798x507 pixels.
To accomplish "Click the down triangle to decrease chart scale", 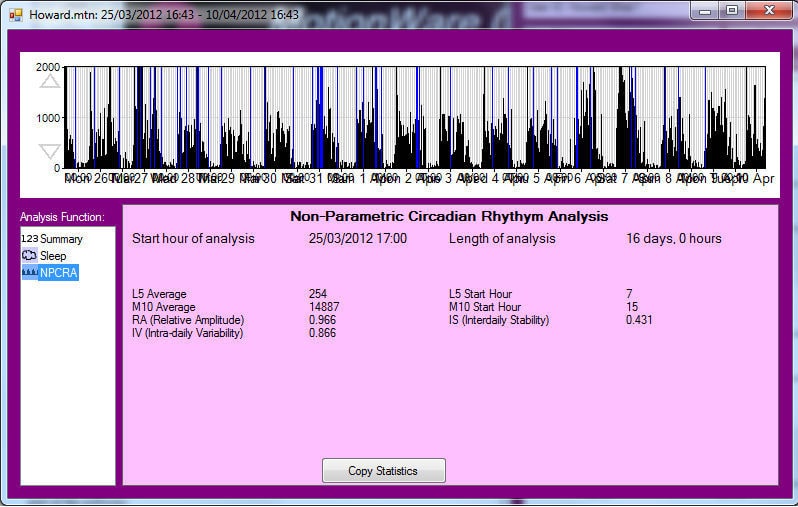I will pyautogui.click(x=49, y=152).
